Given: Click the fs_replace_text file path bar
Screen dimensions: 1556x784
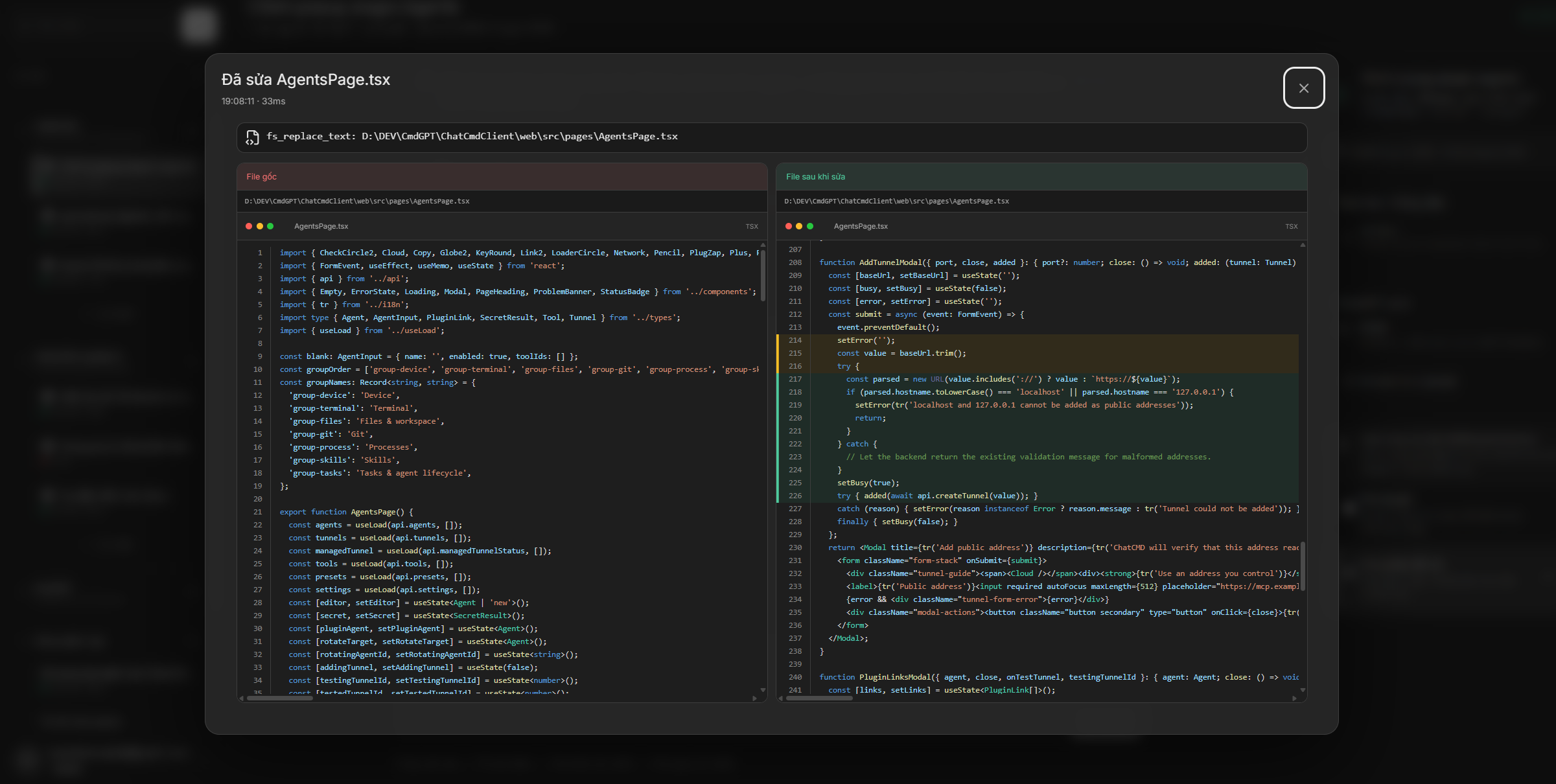Looking at the screenshot, I should coord(771,137).
